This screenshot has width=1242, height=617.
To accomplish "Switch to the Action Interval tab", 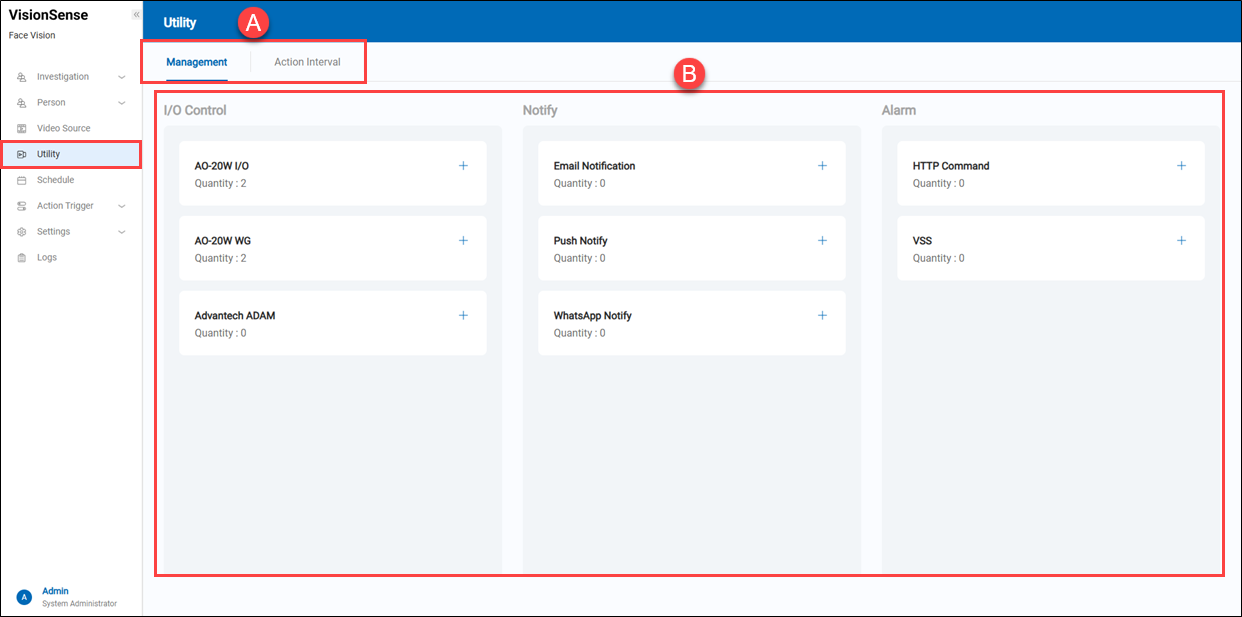I will click(x=307, y=62).
